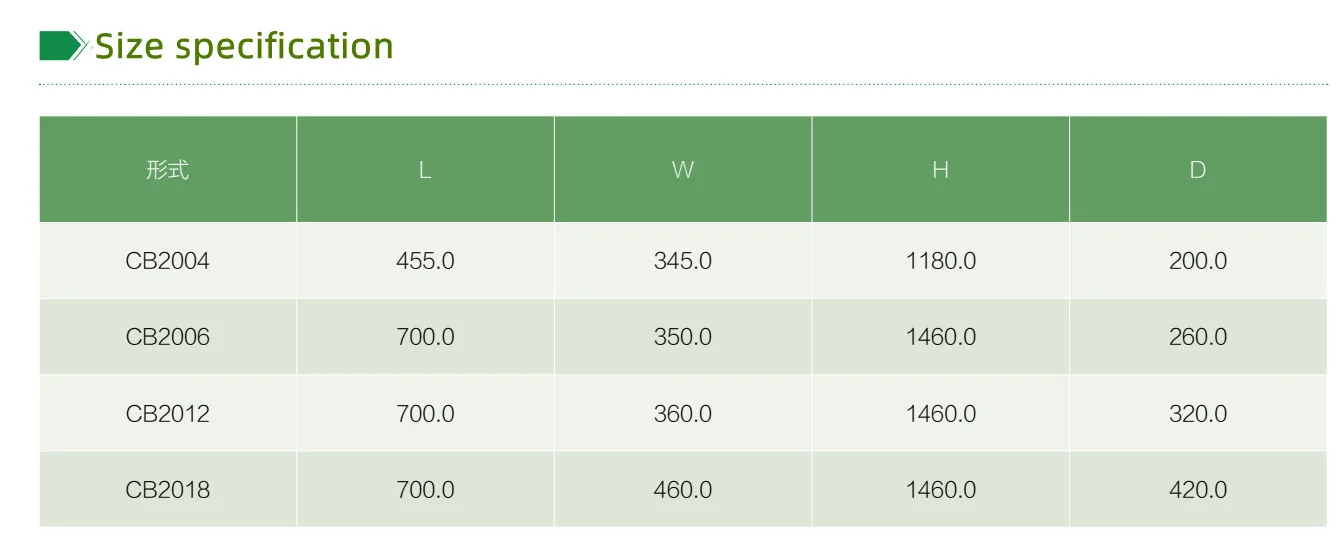Select CB2018's 460.0 width cell
The image size is (1339, 550).
683,490
